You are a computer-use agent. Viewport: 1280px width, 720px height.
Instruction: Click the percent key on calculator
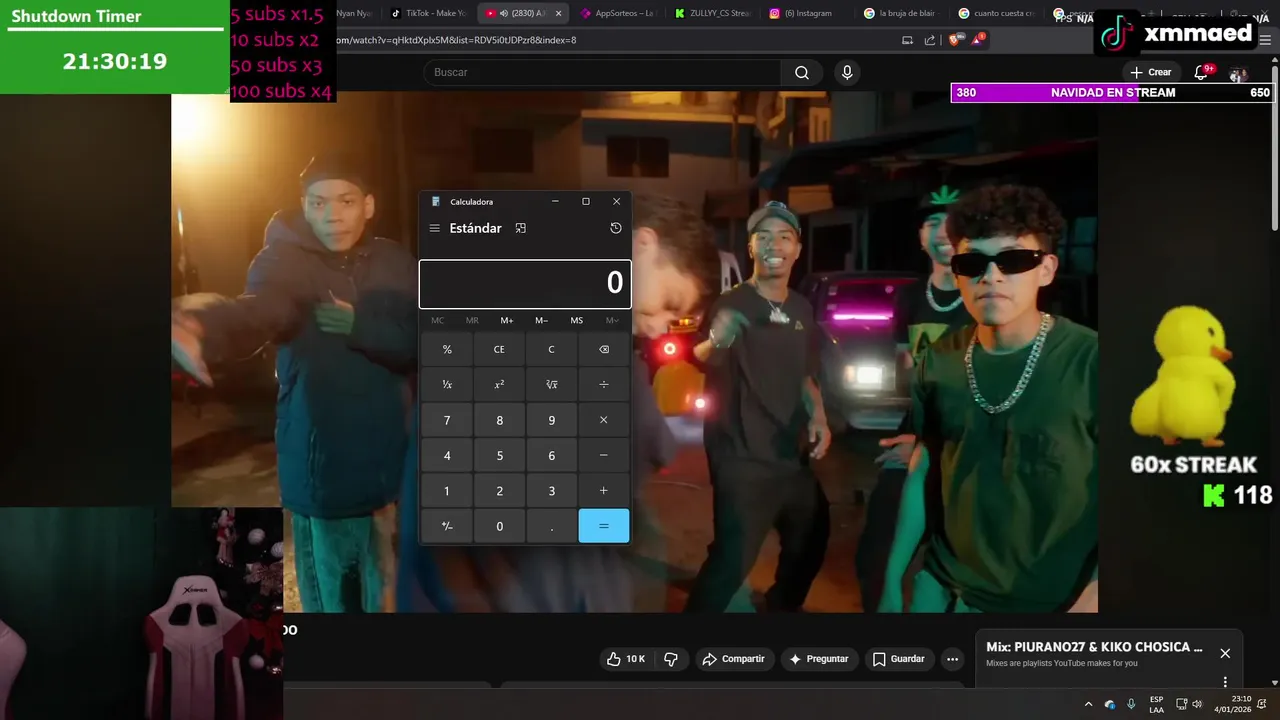(x=447, y=349)
